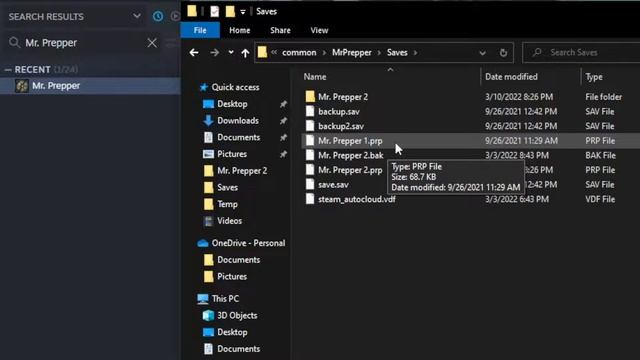640x360 pixels.
Task: Select the Mr. Prepper 2.bak file
Action: pyautogui.click(x=351, y=156)
